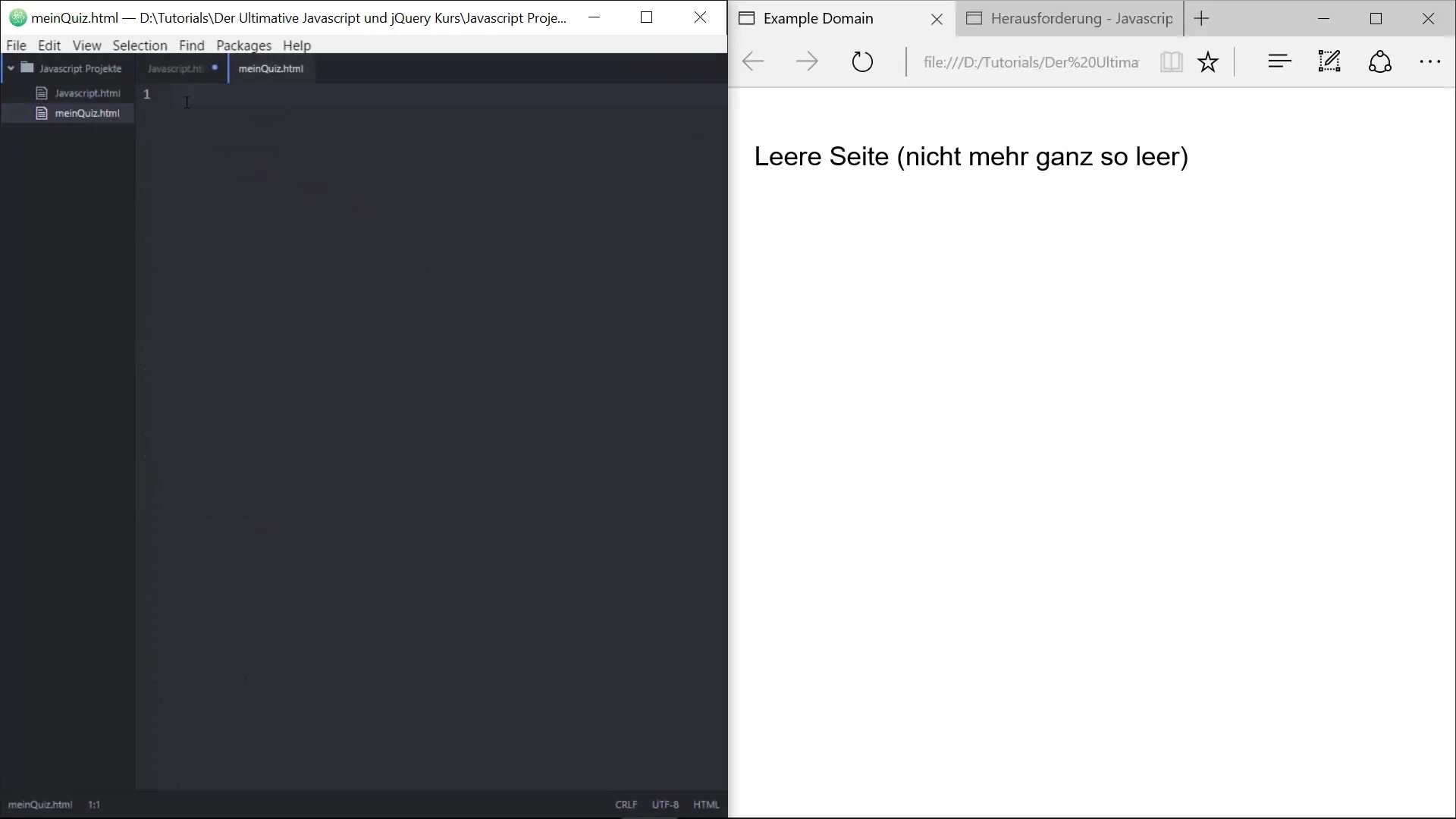Minimize the Edge browser window
1456x819 pixels.
click(1324, 19)
